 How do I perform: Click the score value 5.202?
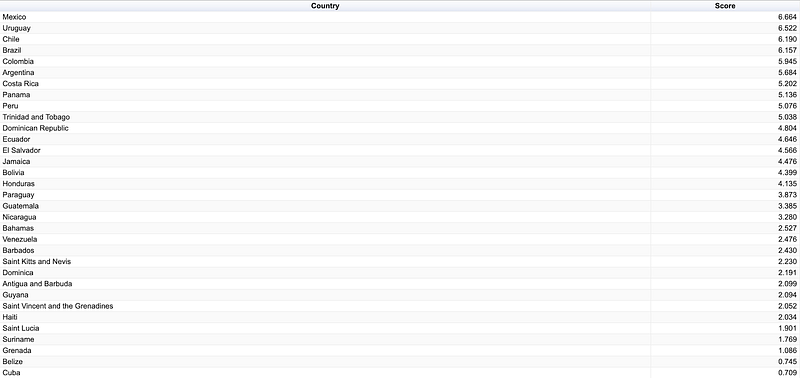pos(787,84)
